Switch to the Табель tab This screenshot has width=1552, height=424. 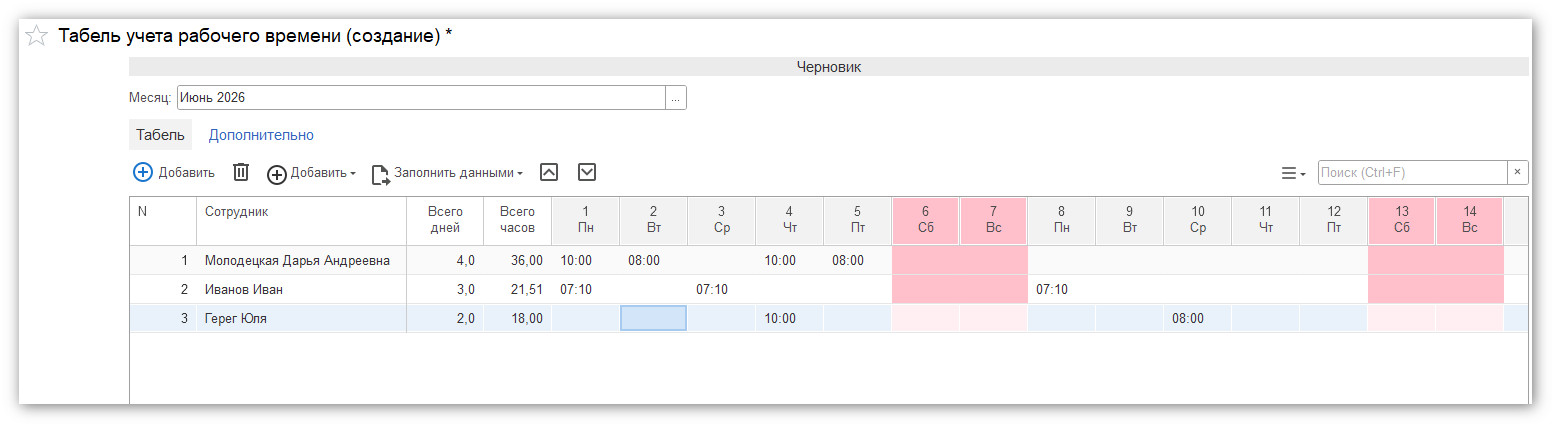pos(160,135)
